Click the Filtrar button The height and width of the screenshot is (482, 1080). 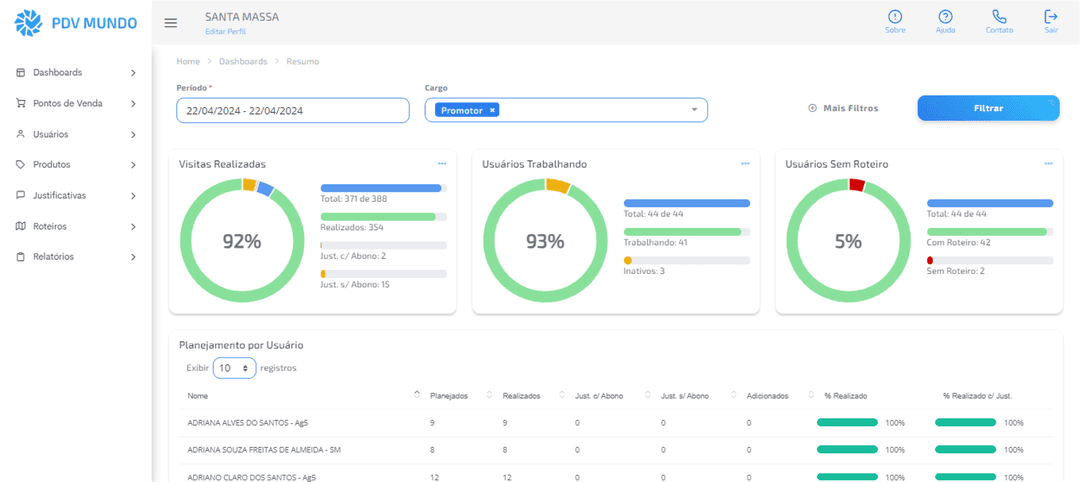point(988,108)
